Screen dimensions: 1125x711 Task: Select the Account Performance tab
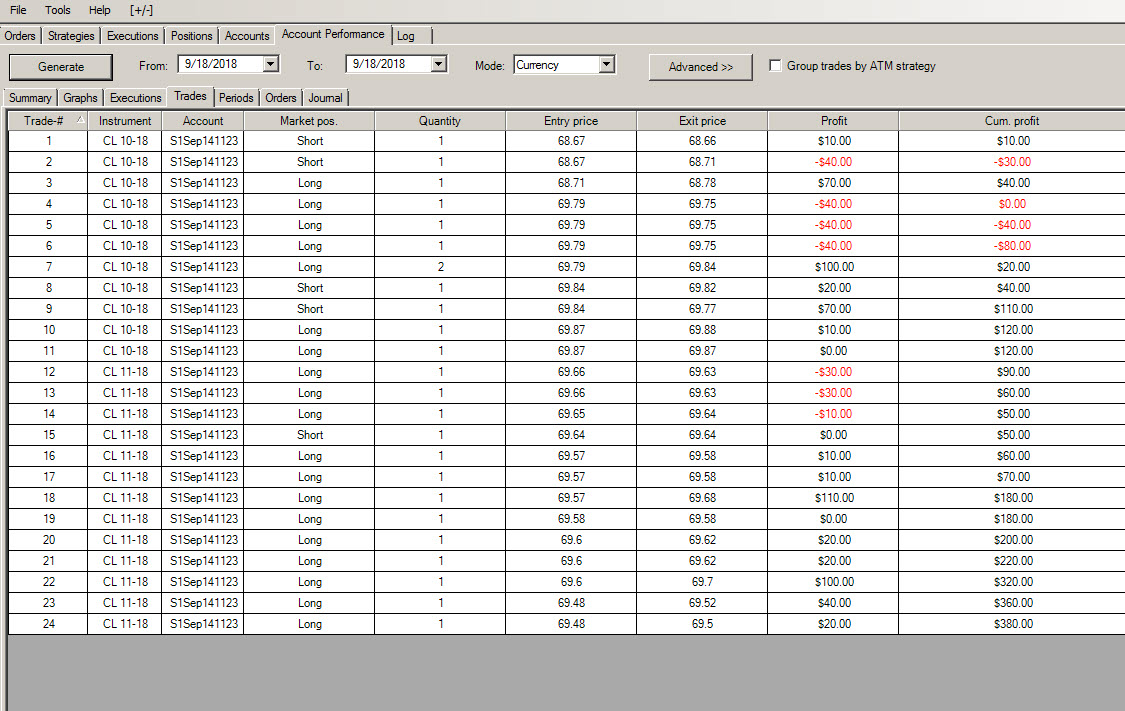(333, 34)
